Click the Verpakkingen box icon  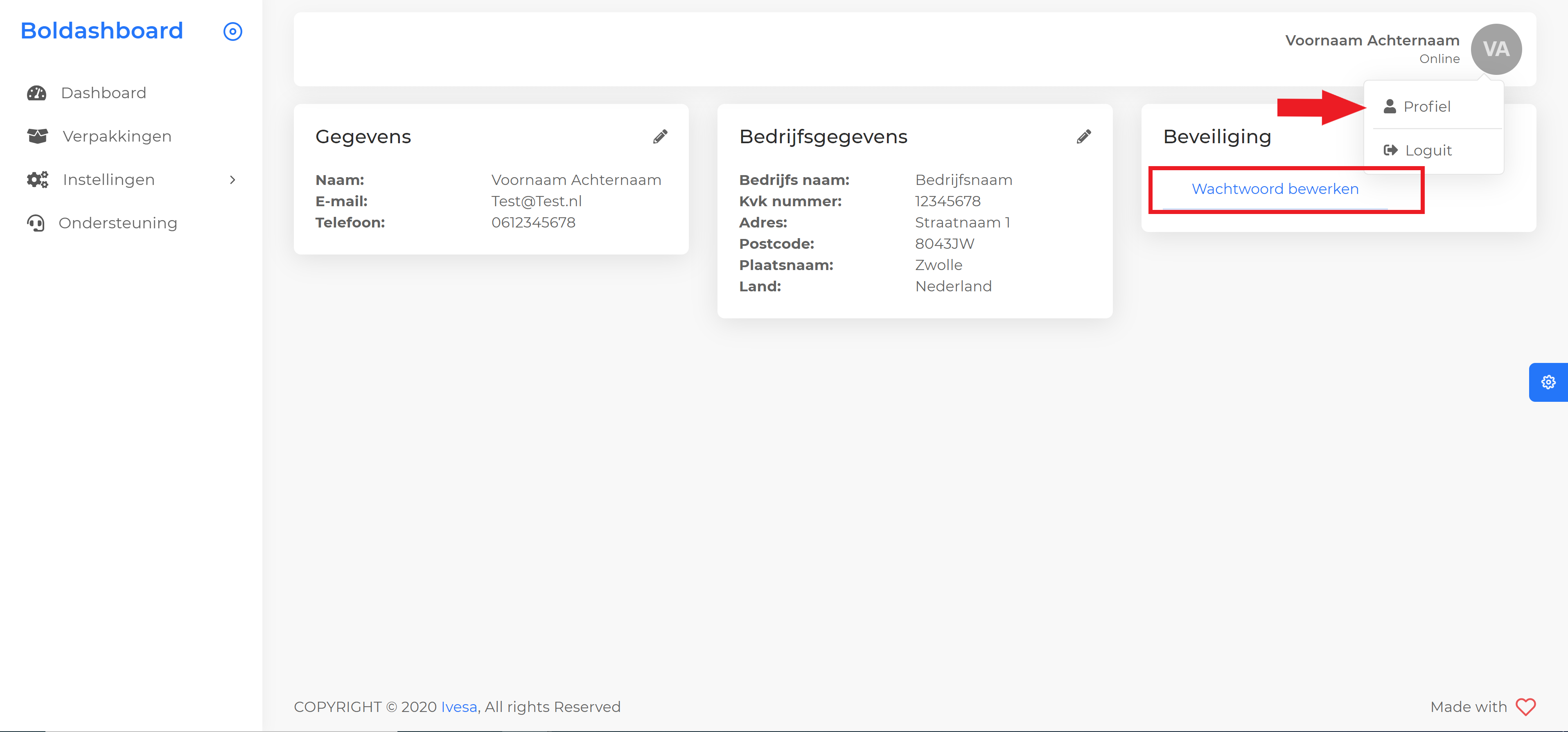[x=37, y=136]
